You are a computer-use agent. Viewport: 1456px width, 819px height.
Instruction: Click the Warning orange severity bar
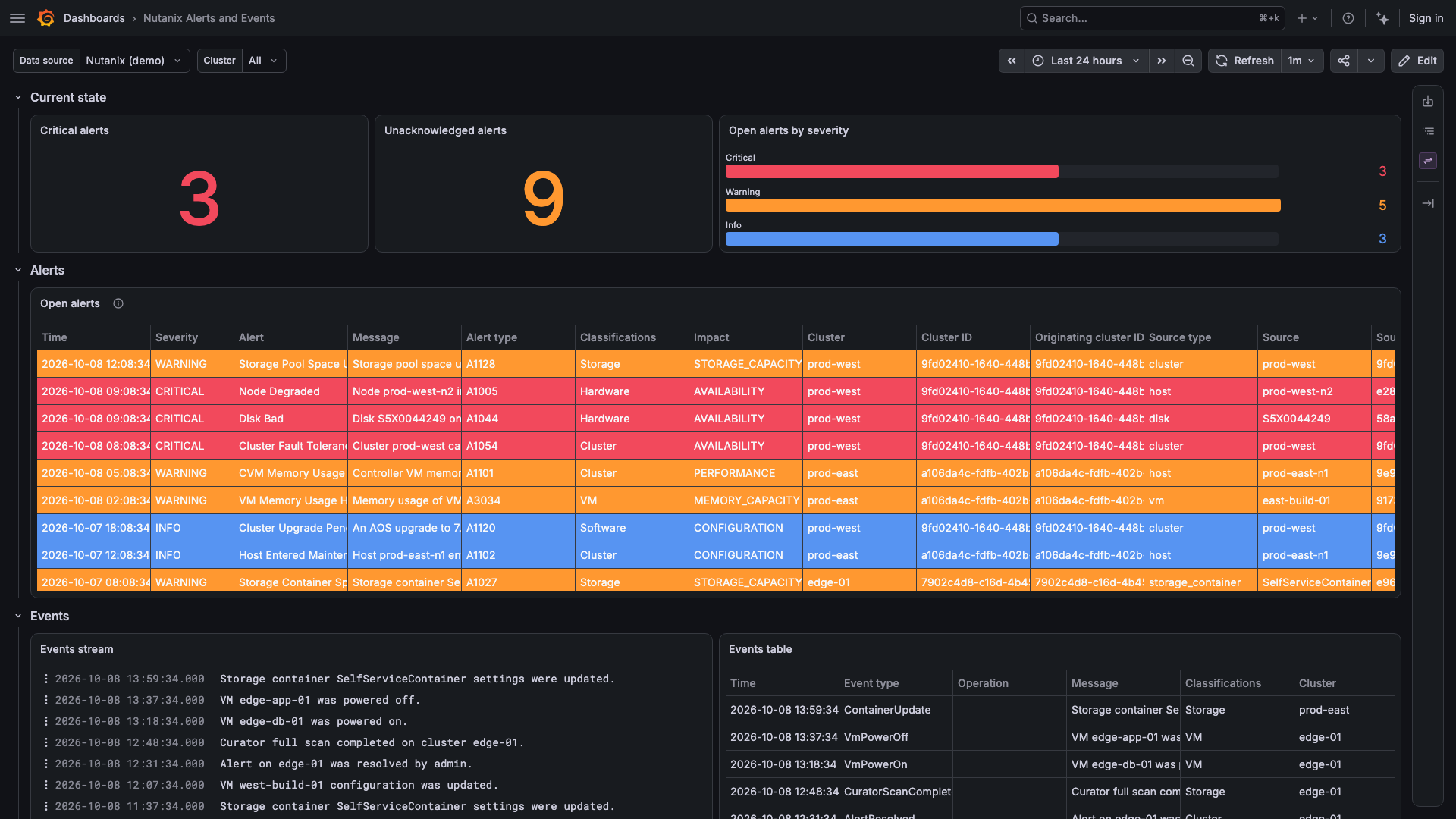click(1003, 206)
